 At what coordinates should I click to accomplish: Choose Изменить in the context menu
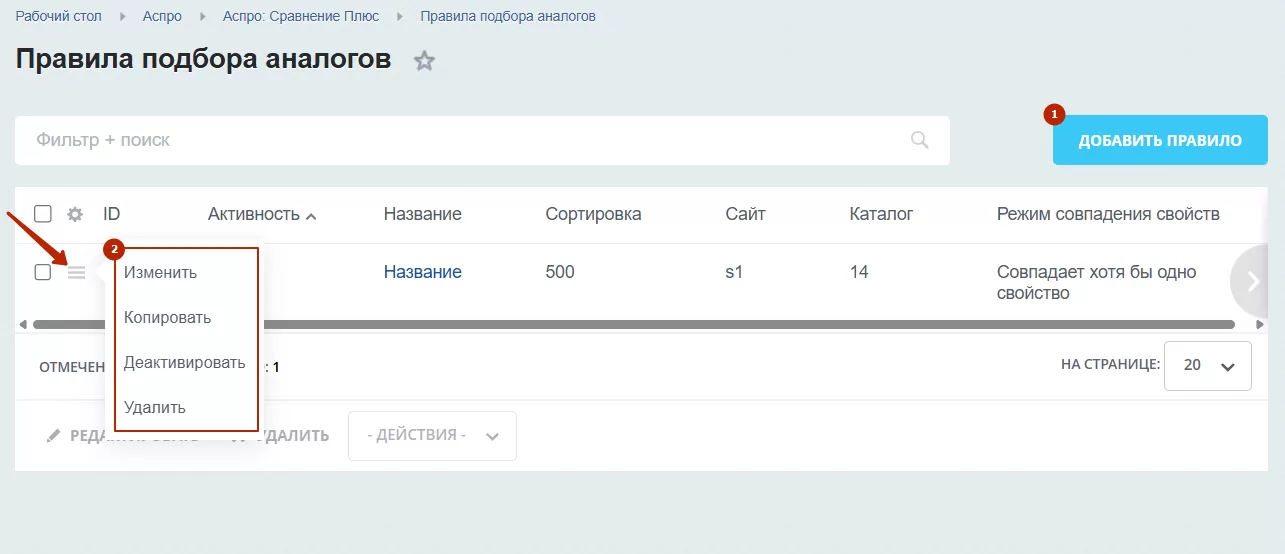pos(160,272)
